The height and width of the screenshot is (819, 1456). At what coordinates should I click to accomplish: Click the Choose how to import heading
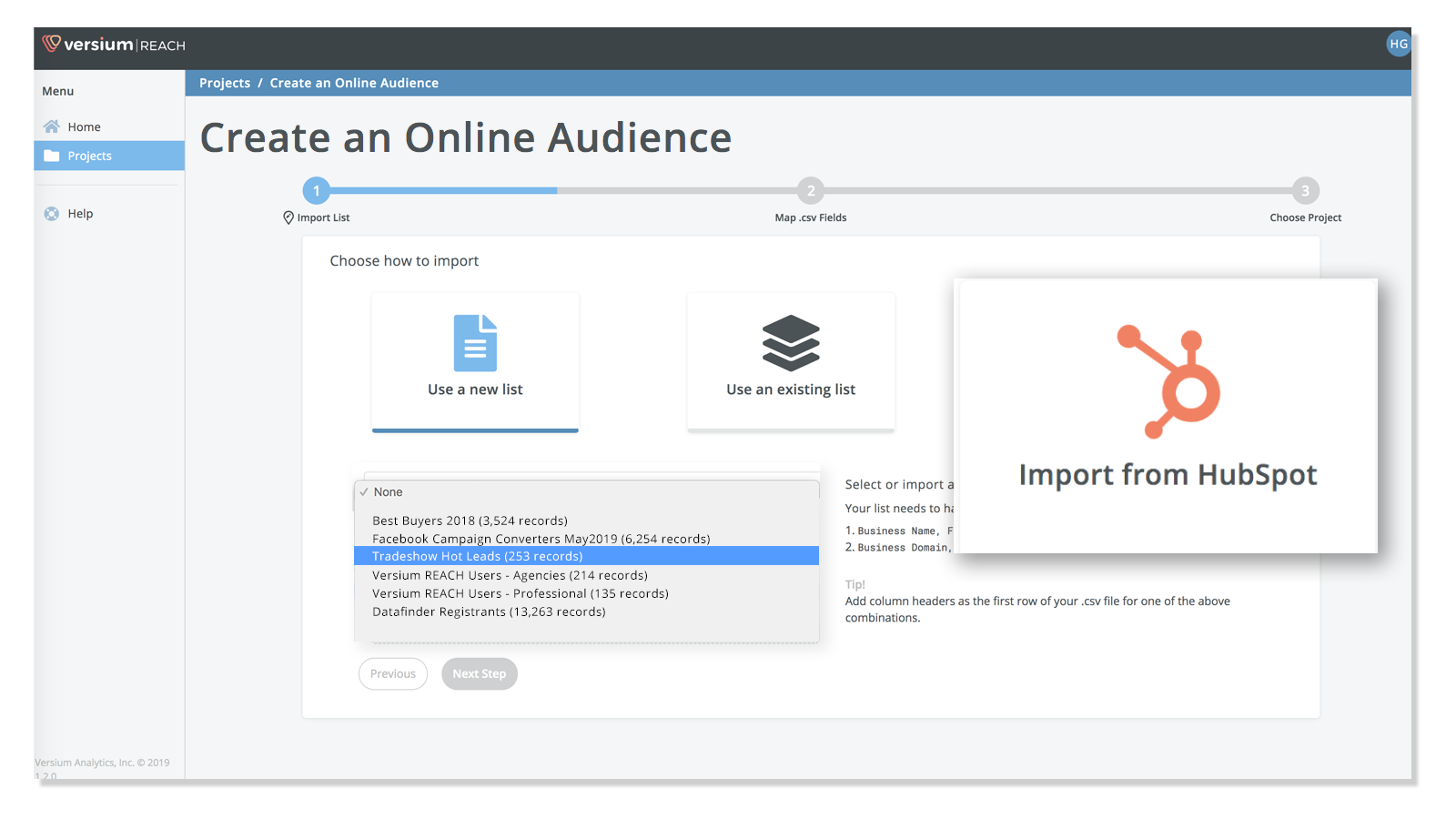[x=404, y=261]
